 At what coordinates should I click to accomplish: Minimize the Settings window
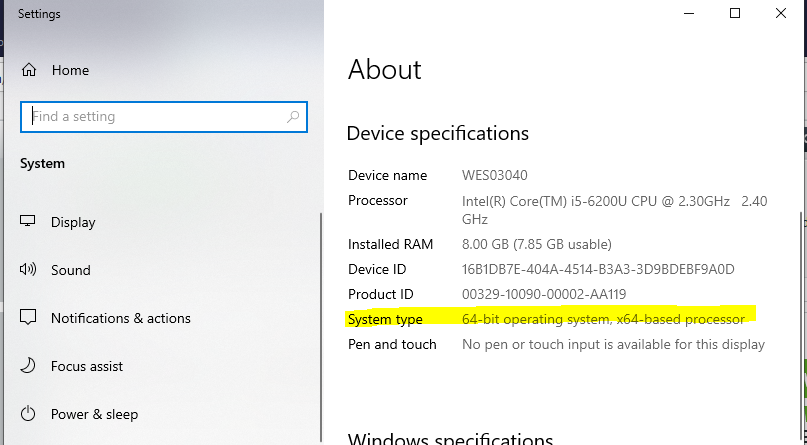pos(689,13)
